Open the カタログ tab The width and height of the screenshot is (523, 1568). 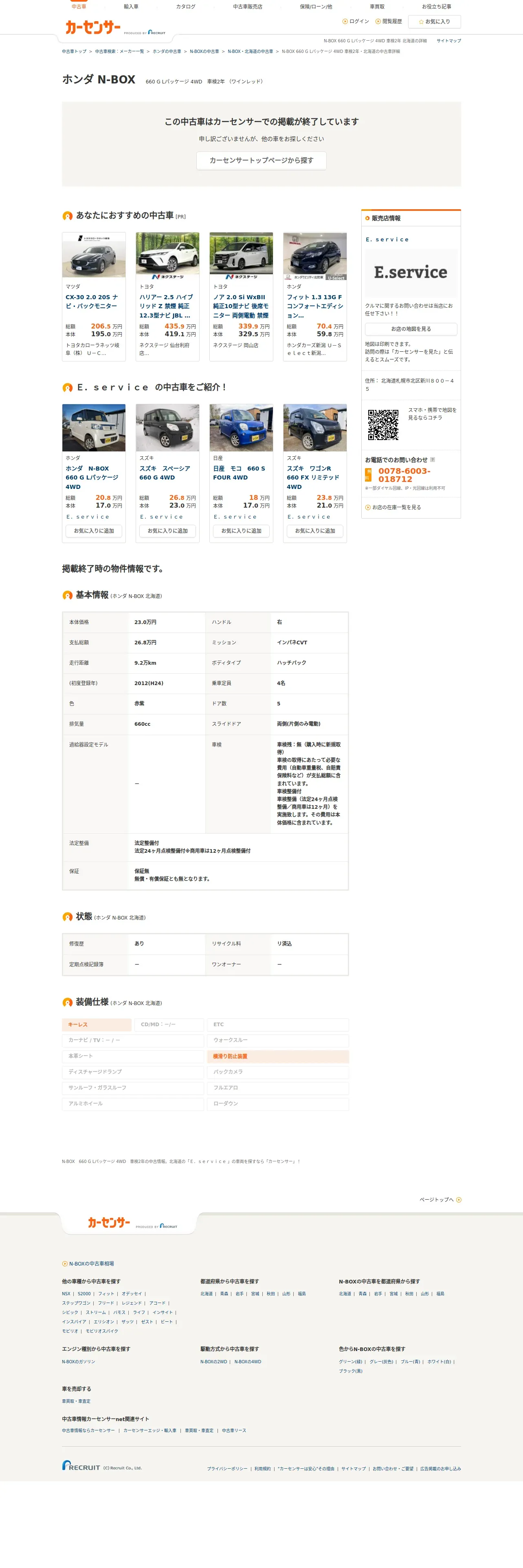pos(186,7)
